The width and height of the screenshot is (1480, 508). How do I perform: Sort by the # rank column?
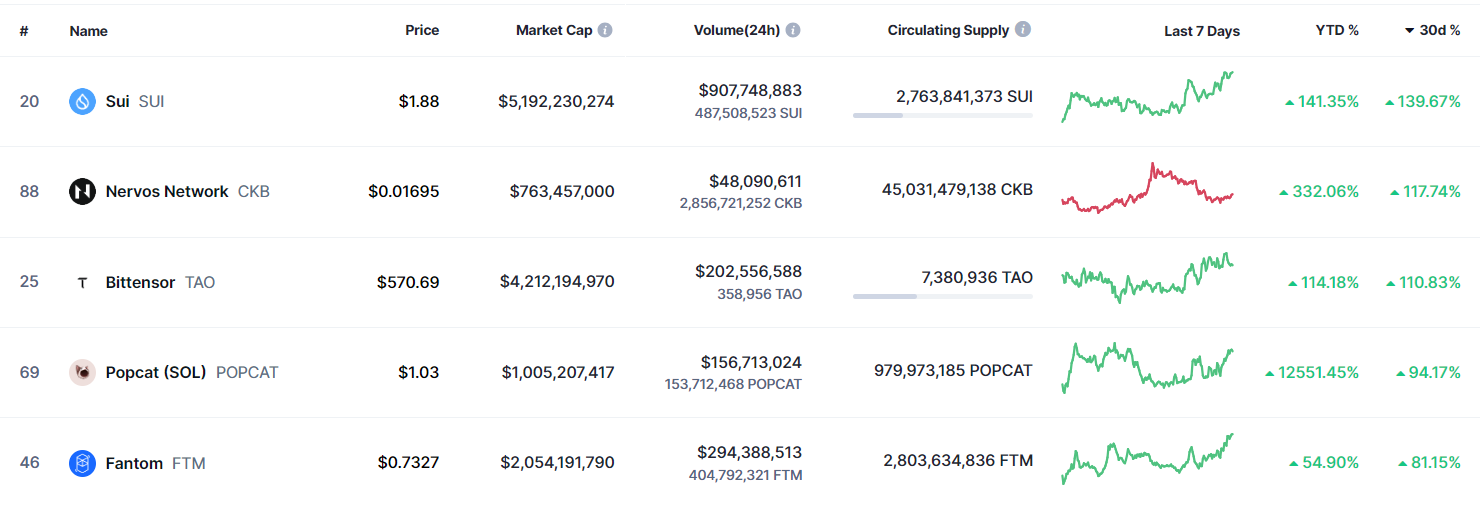(x=24, y=31)
